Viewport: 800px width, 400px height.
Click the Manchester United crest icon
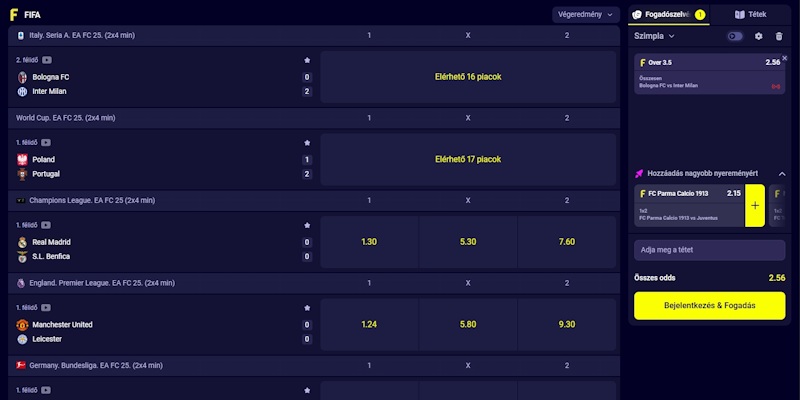pos(22,325)
